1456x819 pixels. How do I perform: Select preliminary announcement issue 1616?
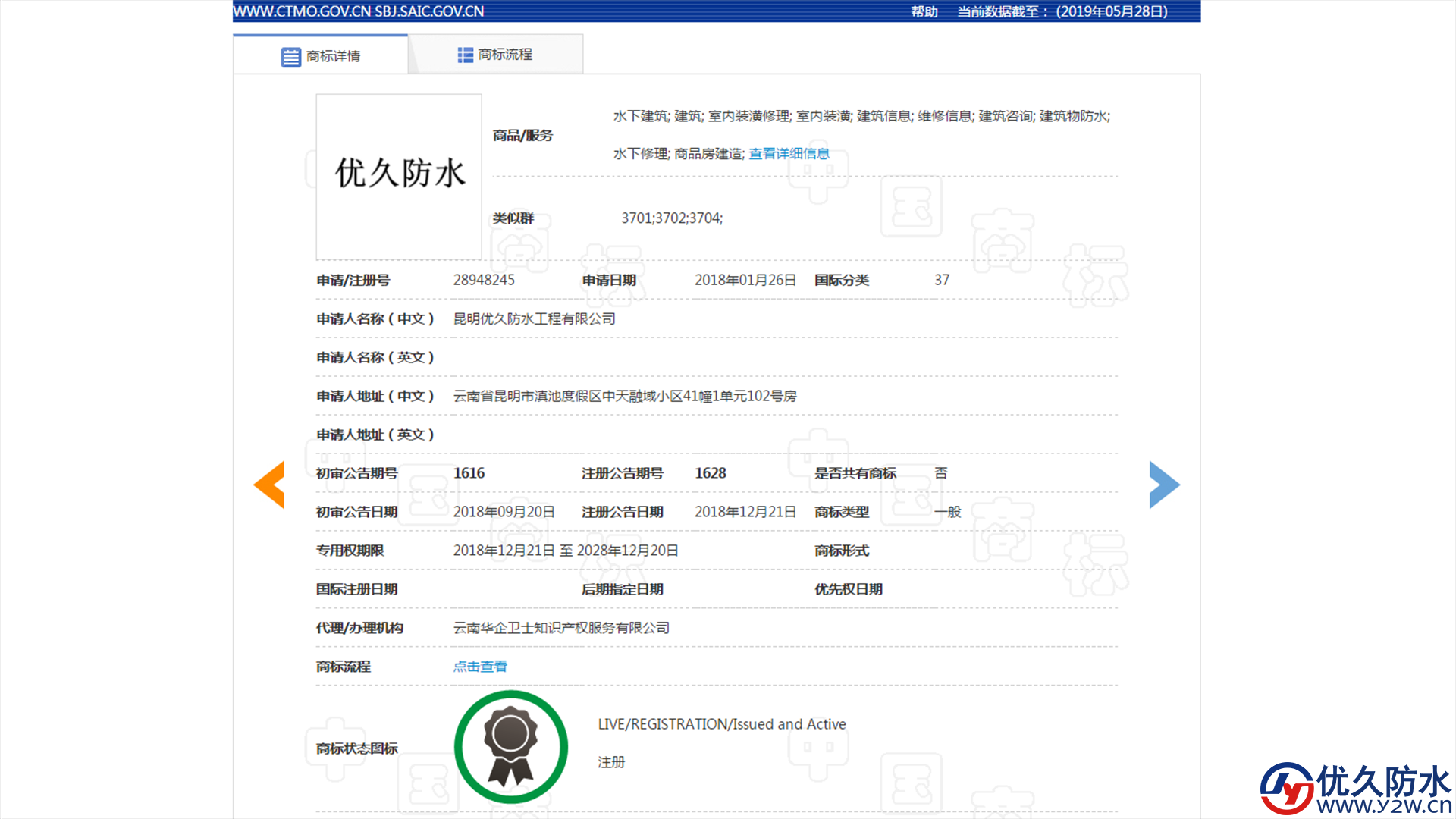(x=469, y=473)
